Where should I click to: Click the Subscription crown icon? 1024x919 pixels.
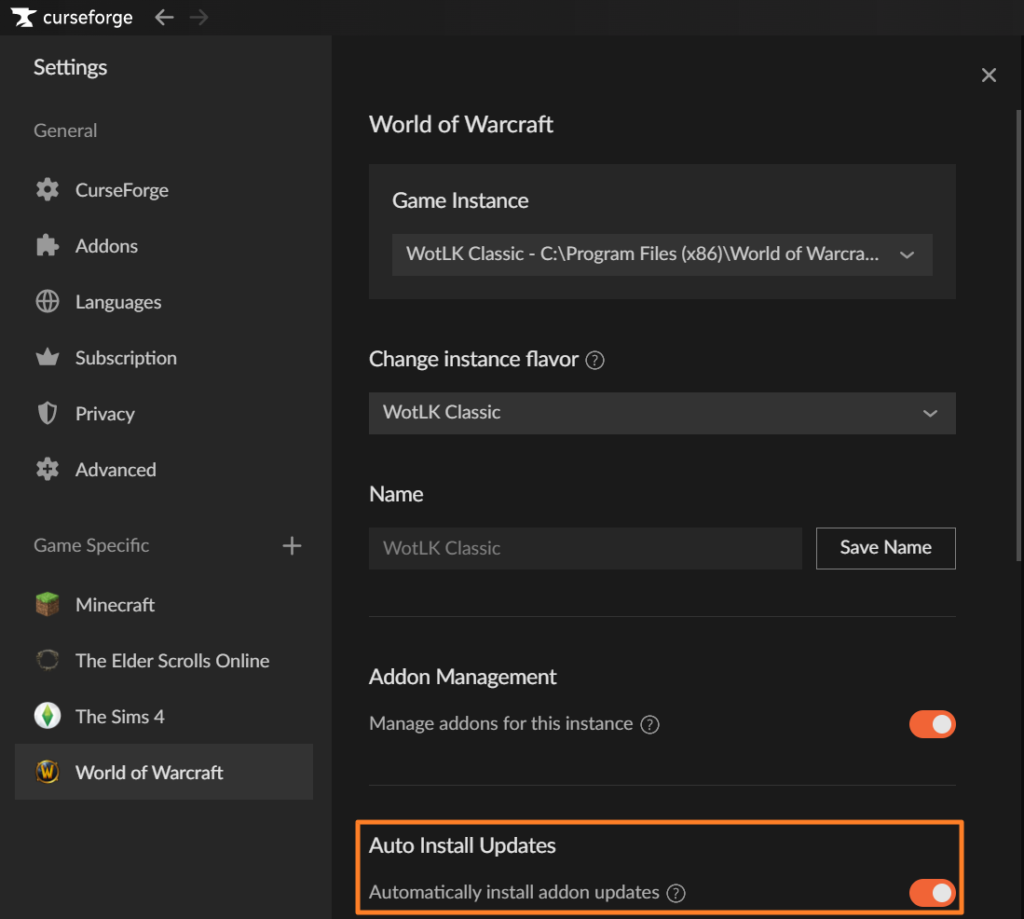coord(47,357)
